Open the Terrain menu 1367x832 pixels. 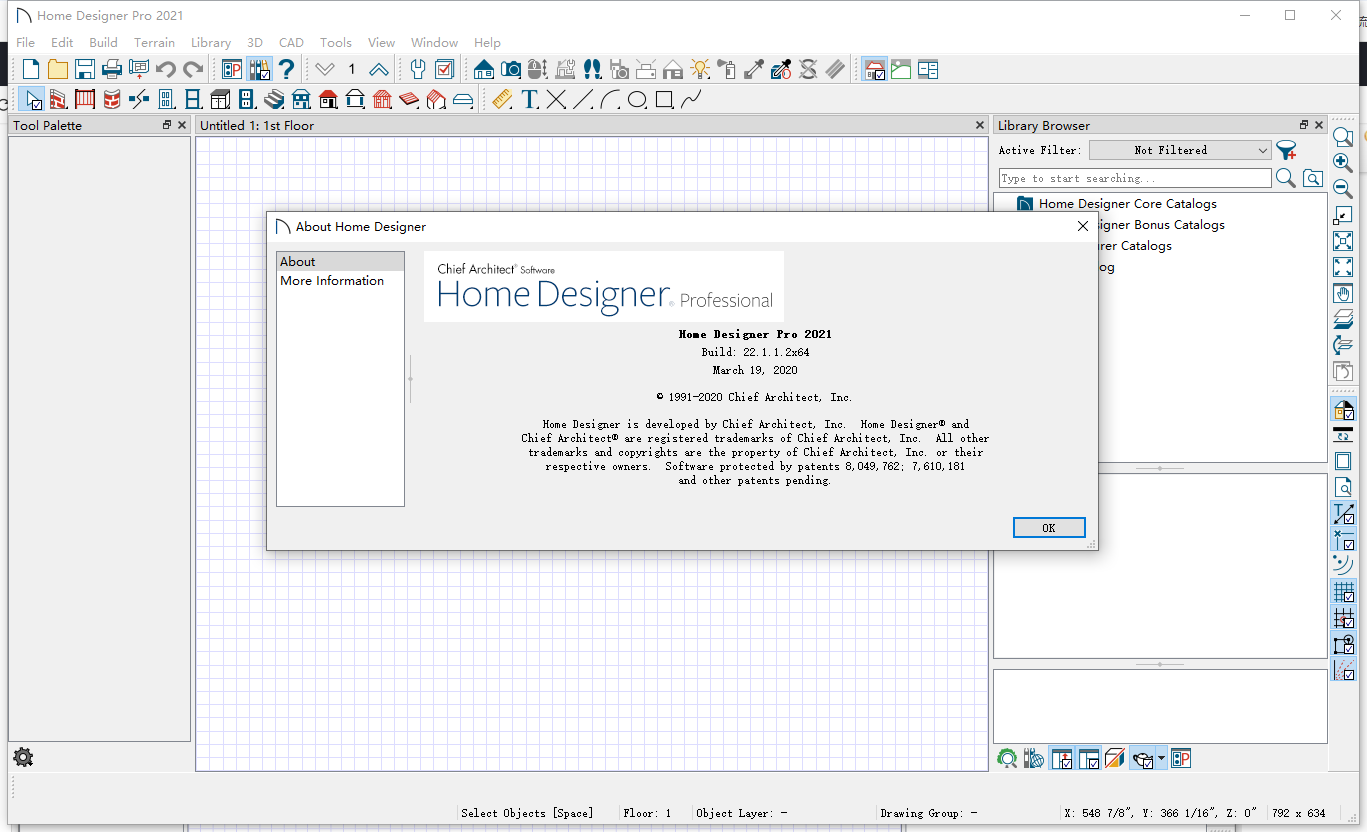154,43
